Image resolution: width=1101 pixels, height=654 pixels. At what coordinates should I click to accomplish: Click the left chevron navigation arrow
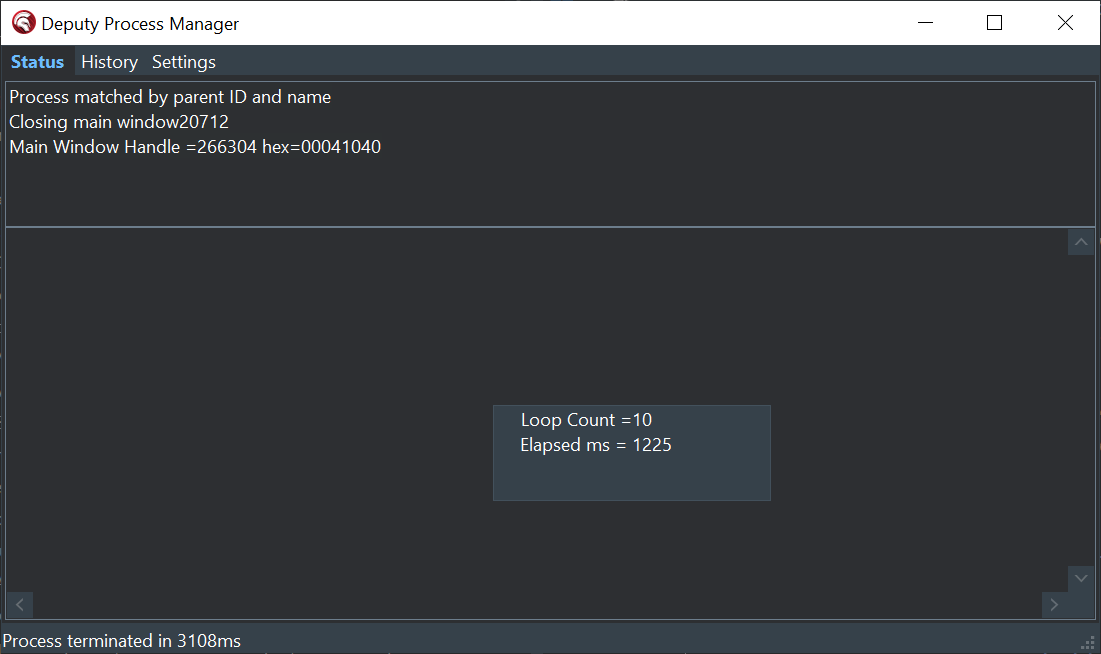[18, 604]
